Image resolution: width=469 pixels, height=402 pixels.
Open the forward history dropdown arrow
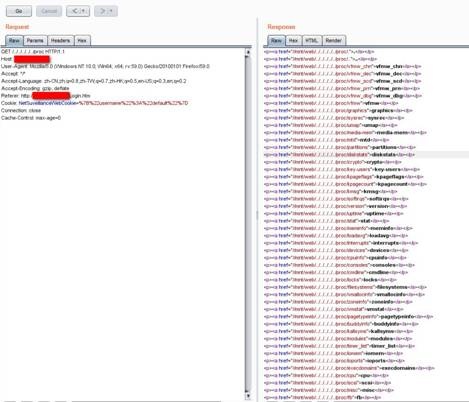112,11
